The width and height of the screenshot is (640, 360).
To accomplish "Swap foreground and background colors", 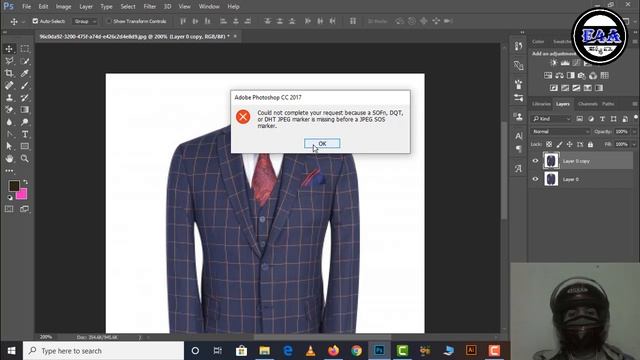I will pos(25,182).
